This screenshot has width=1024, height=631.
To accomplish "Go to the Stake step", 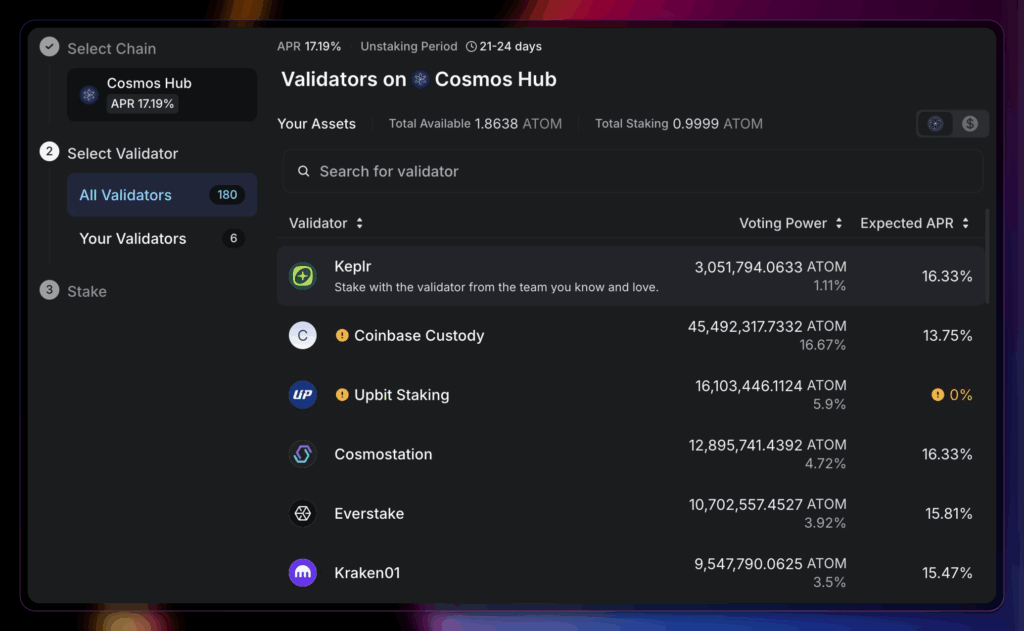I will pyautogui.click(x=86, y=291).
